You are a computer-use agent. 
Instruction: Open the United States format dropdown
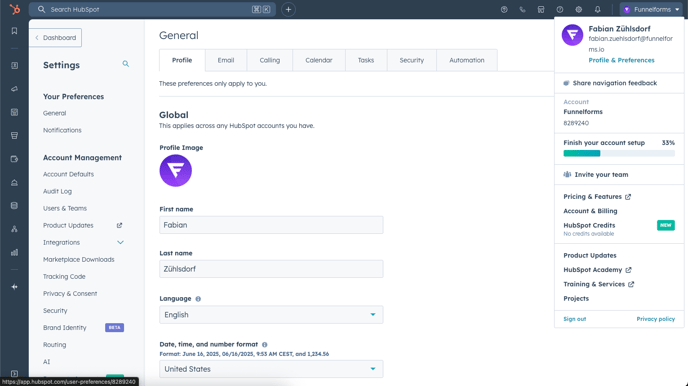(x=271, y=369)
